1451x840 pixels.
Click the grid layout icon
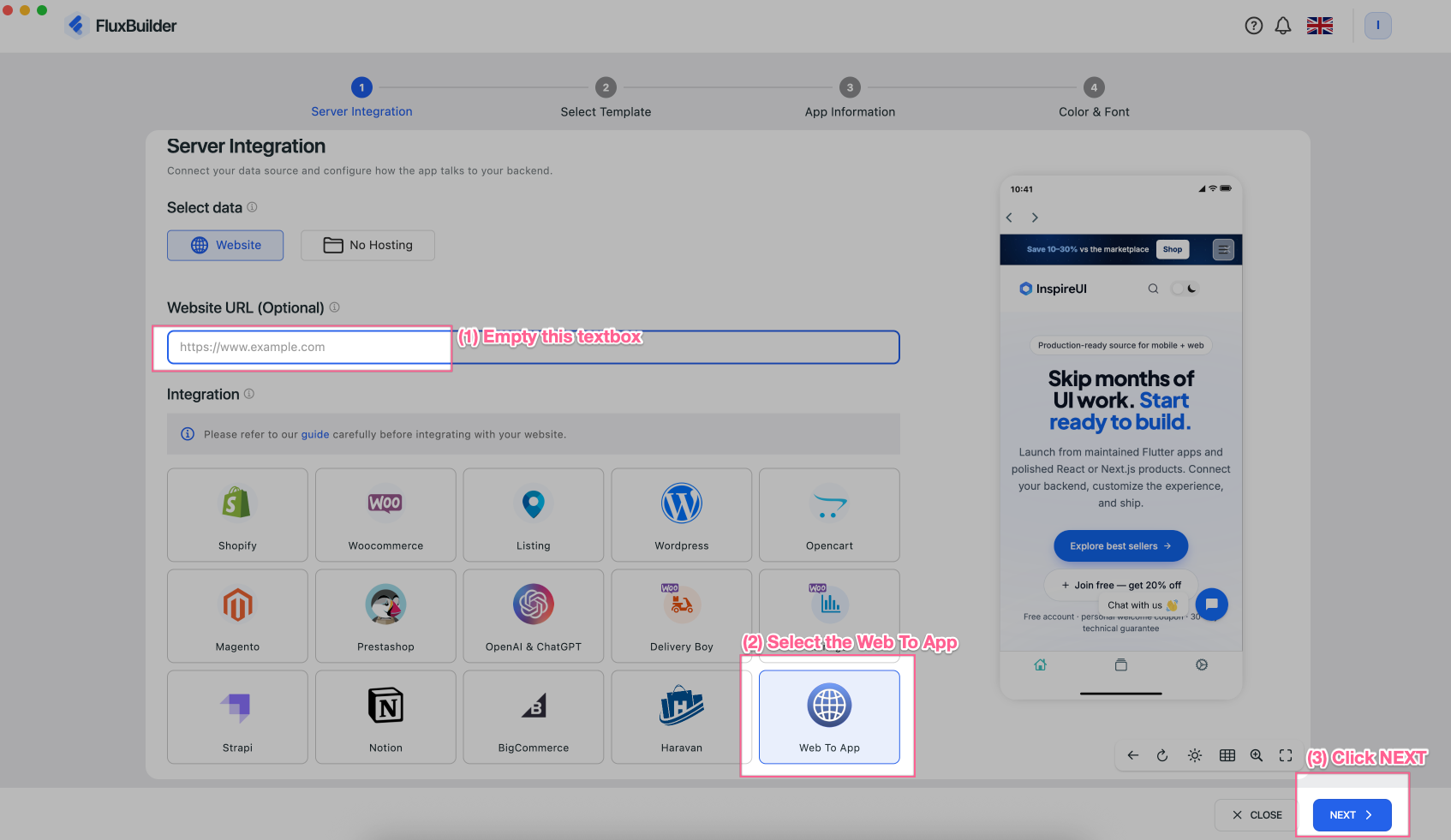[x=1227, y=755]
